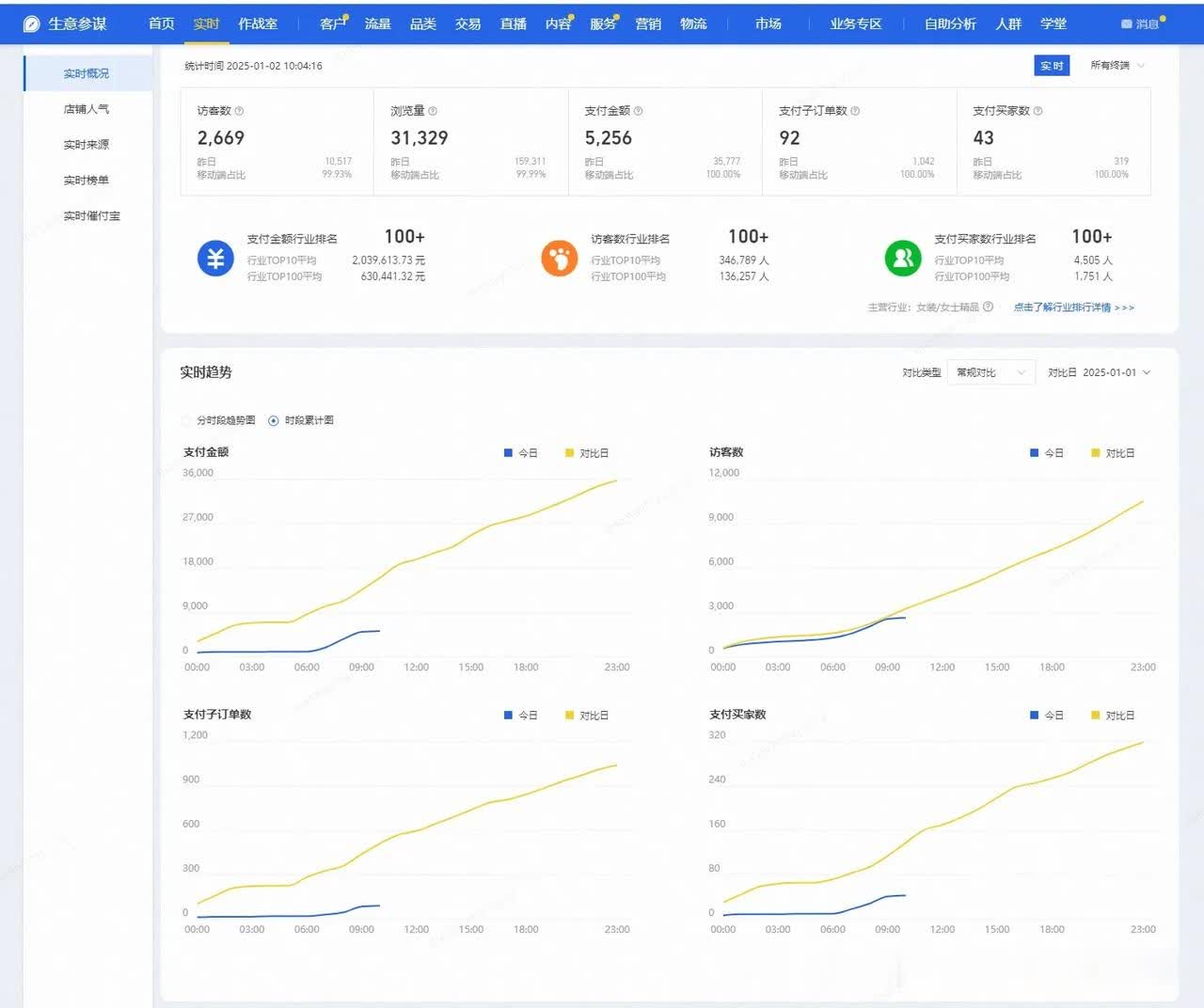Open the 服务 navigation item

click(604, 24)
